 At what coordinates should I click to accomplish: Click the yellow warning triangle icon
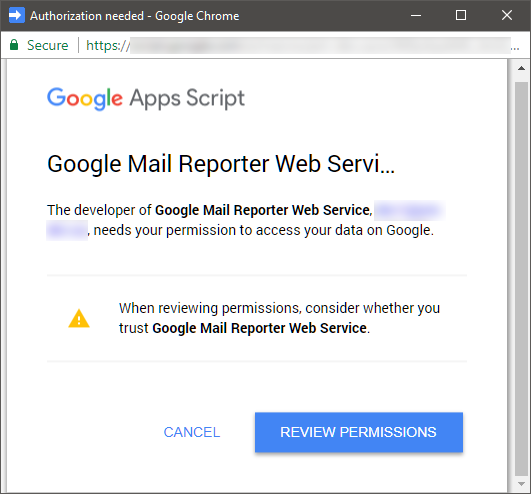click(x=79, y=319)
